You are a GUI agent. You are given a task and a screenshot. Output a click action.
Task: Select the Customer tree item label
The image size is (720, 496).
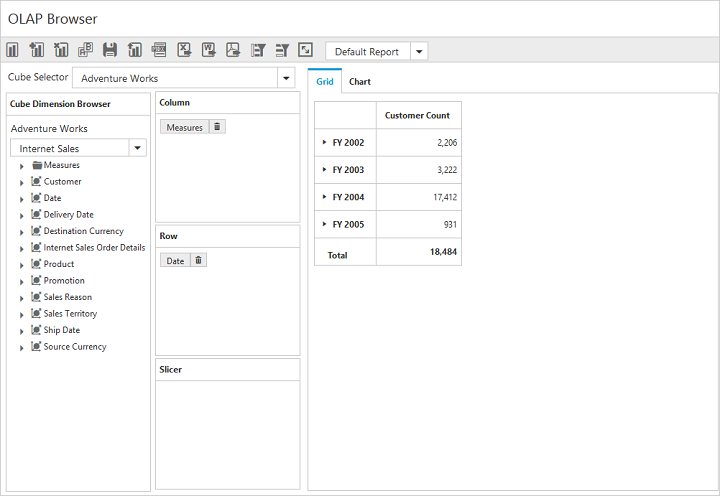(x=62, y=181)
